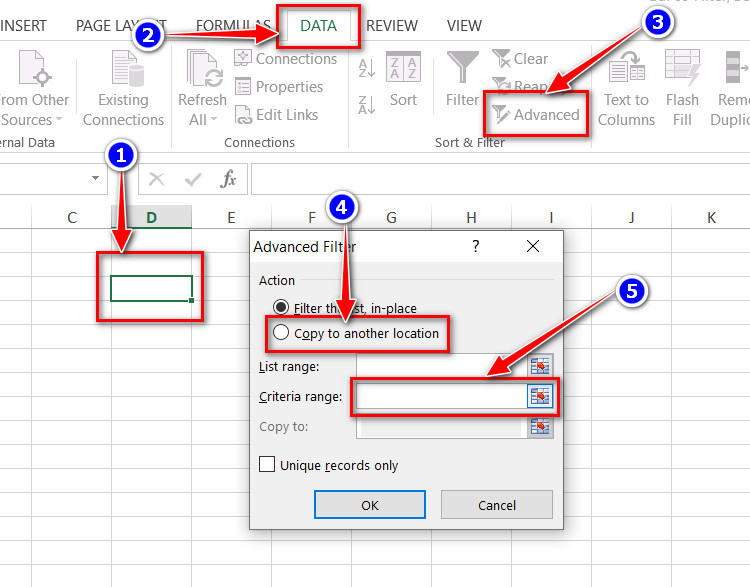The width and height of the screenshot is (750, 587).
Task: Click the Copy to input field
Action: [442, 426]
